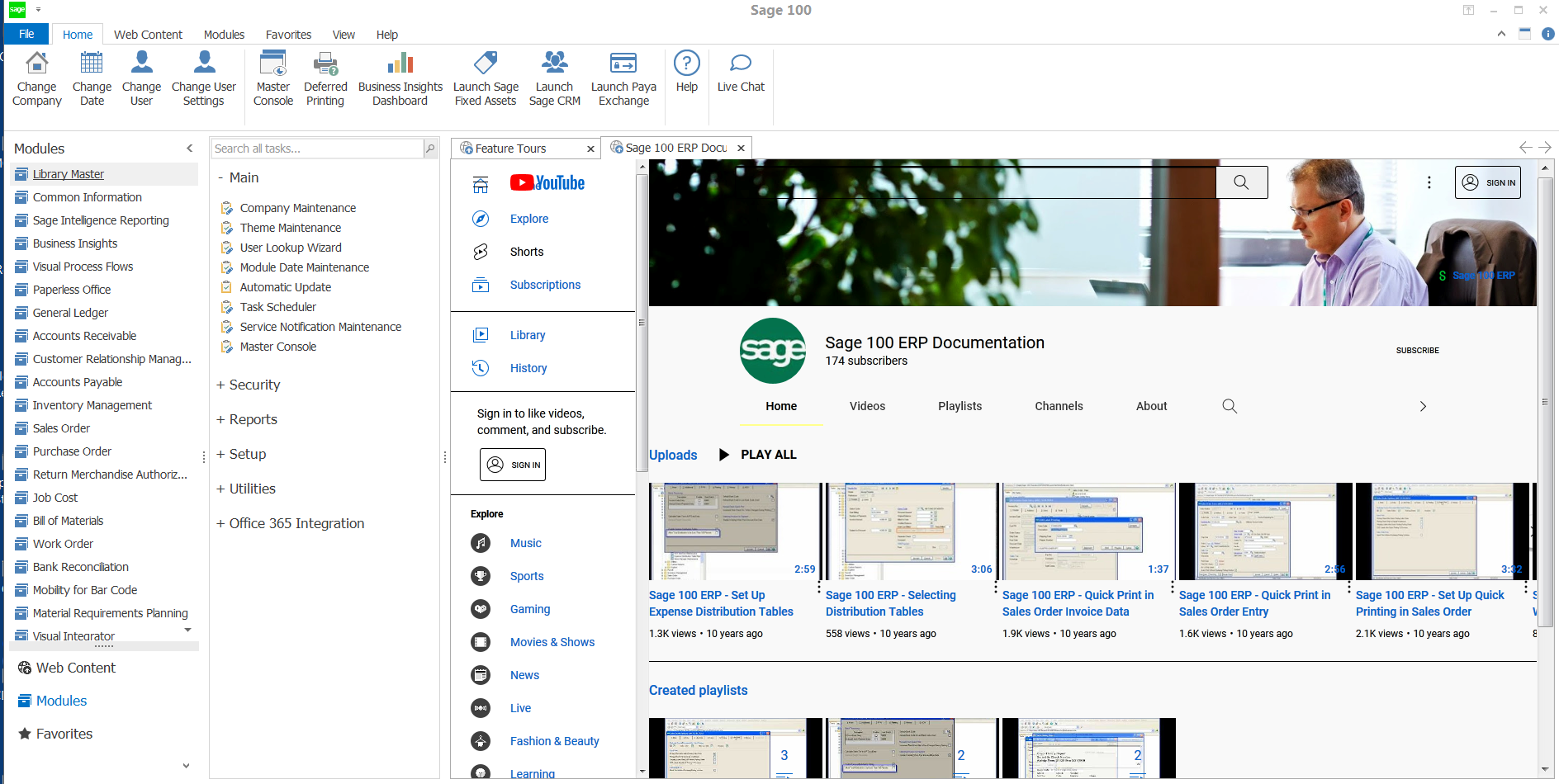This screenshot has height=784, width=1559.
Task: Open YouTube three-dot settings menu
Action: click(x=1429, y=182)
